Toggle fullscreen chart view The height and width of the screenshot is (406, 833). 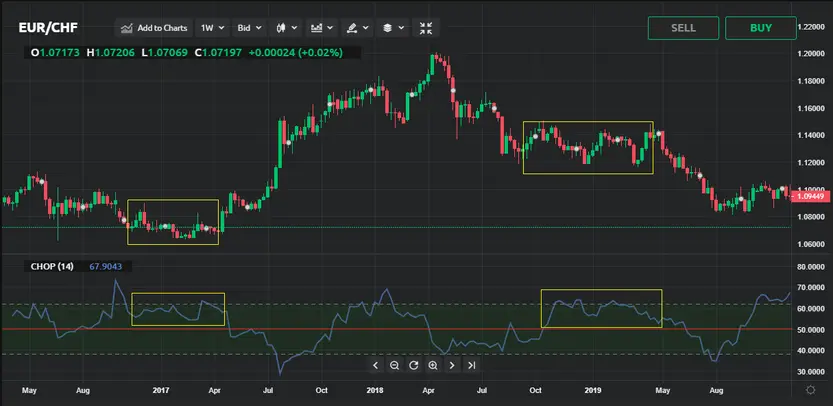[x=426, y=28]
